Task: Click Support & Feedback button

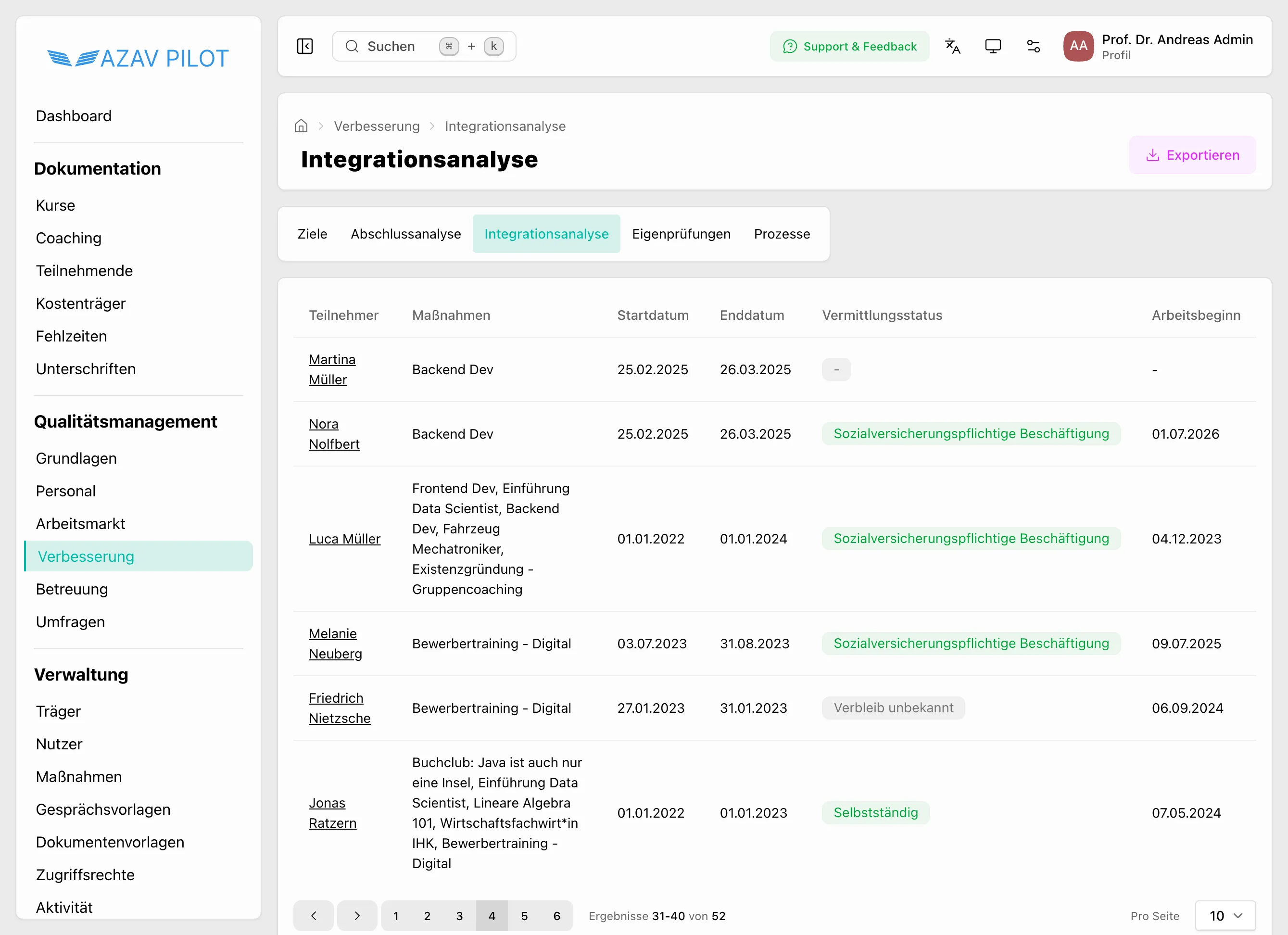Action: 849,46
